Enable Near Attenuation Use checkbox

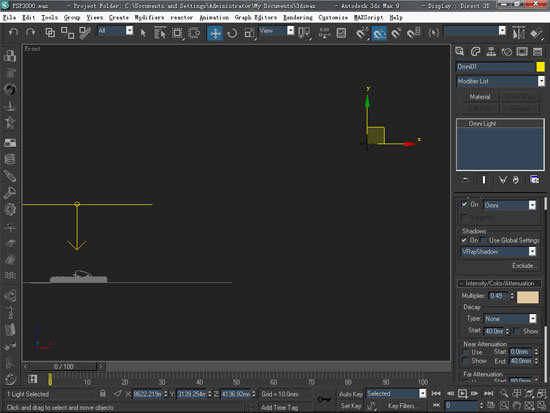pos(466,352)
